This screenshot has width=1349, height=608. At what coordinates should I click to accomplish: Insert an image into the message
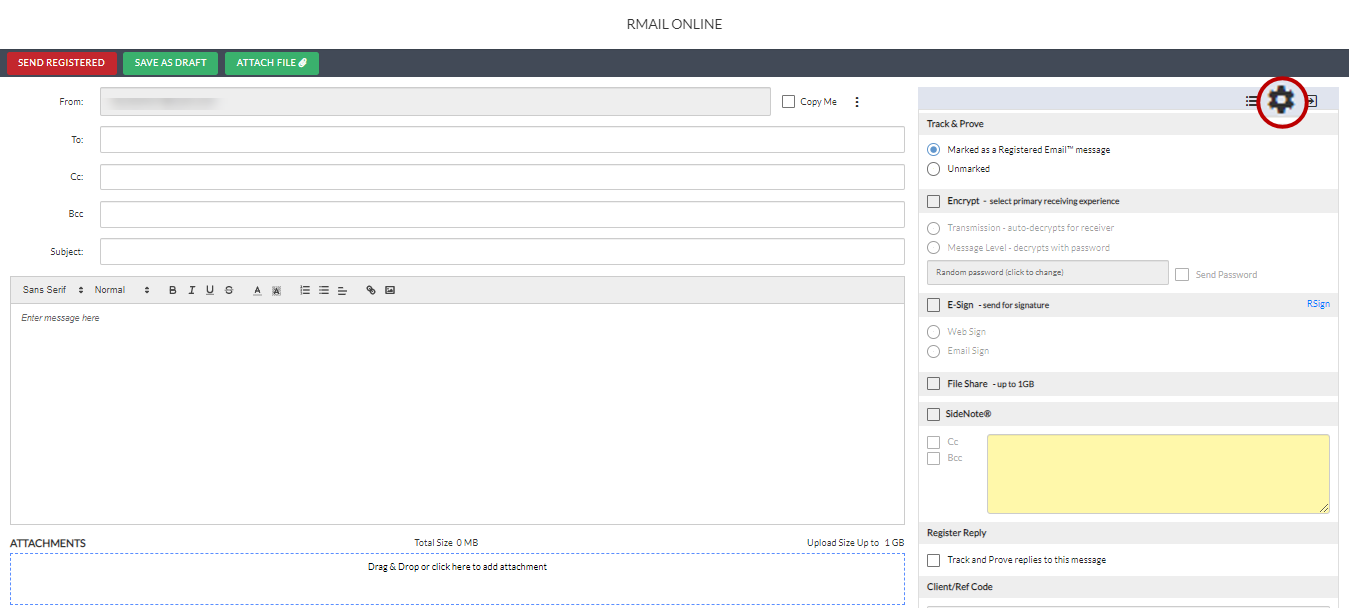pos(390,290)
